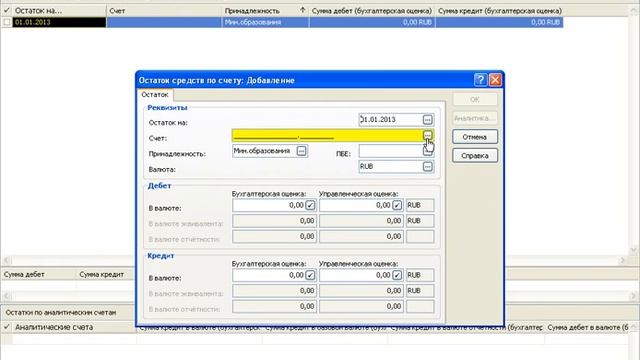Image resolution: width=640 pixels, height=360 pixels.
Task: Click check mark beside 'Аналитические счета' header
Action: pyautogui.click(x=7, y=327)
